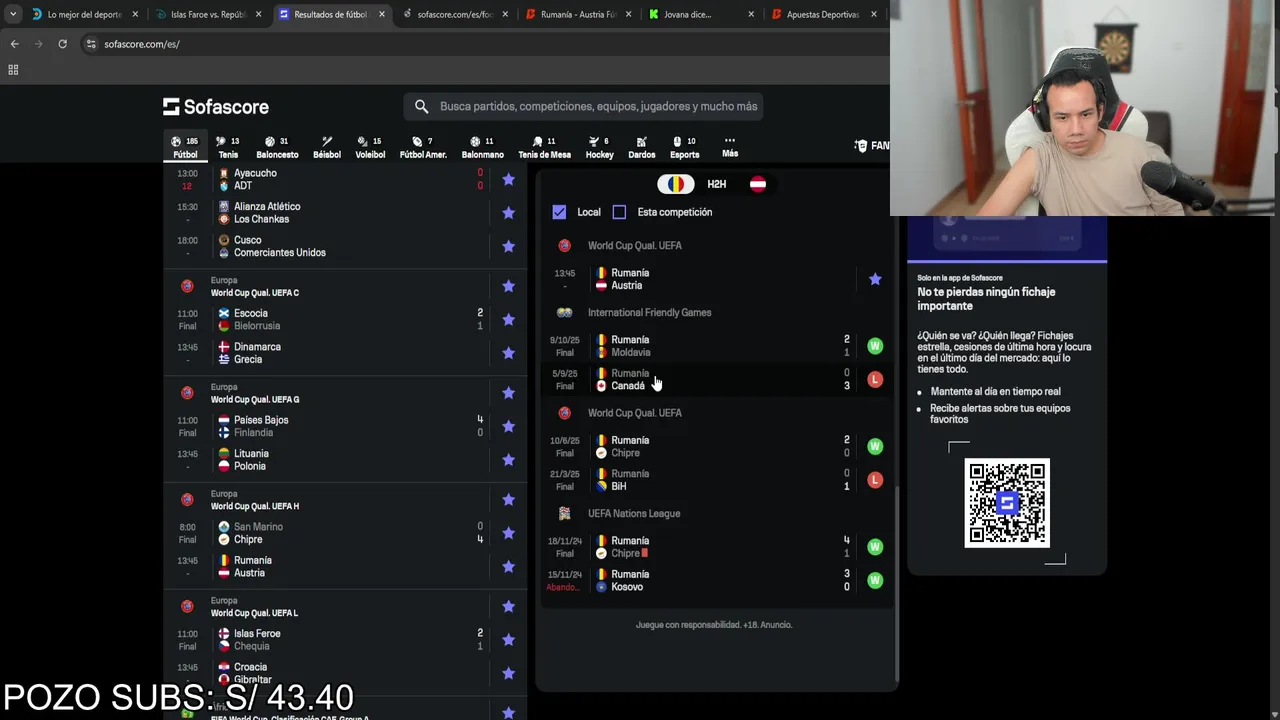Image resolution: width=1280 pixels, height=720 pixels.
Task: Favorite the Rumanía vs Austria list star
Action: (508, 567)
